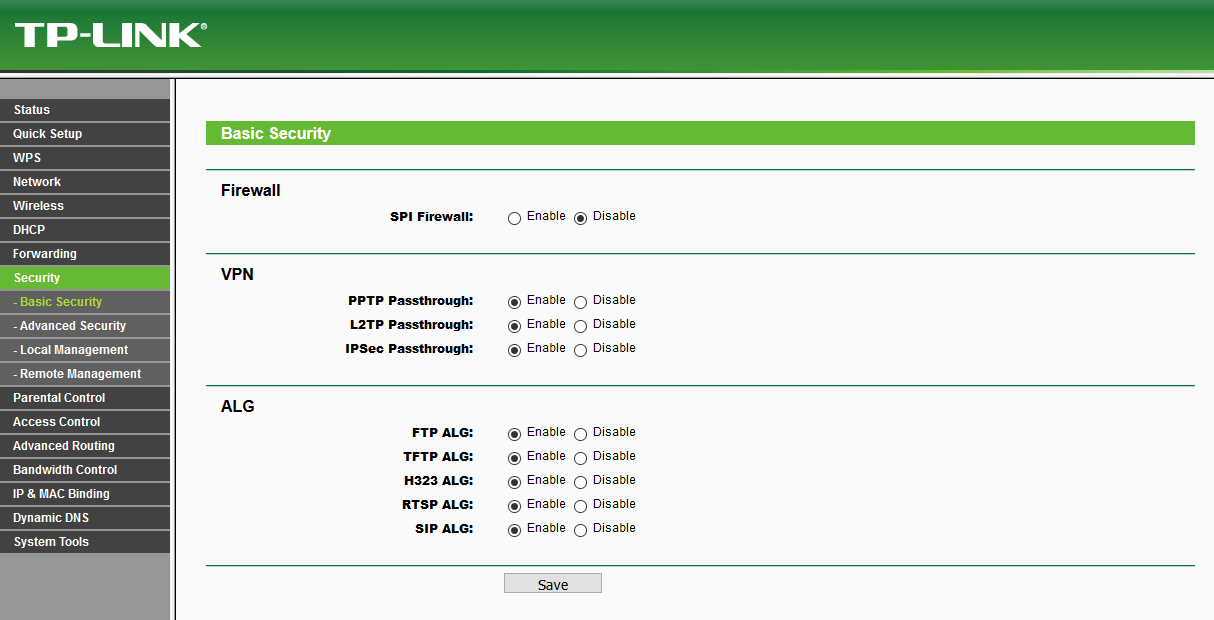Open the Network menu
This screenshot has width=1214, height=620.
click(x=85, y=182)
